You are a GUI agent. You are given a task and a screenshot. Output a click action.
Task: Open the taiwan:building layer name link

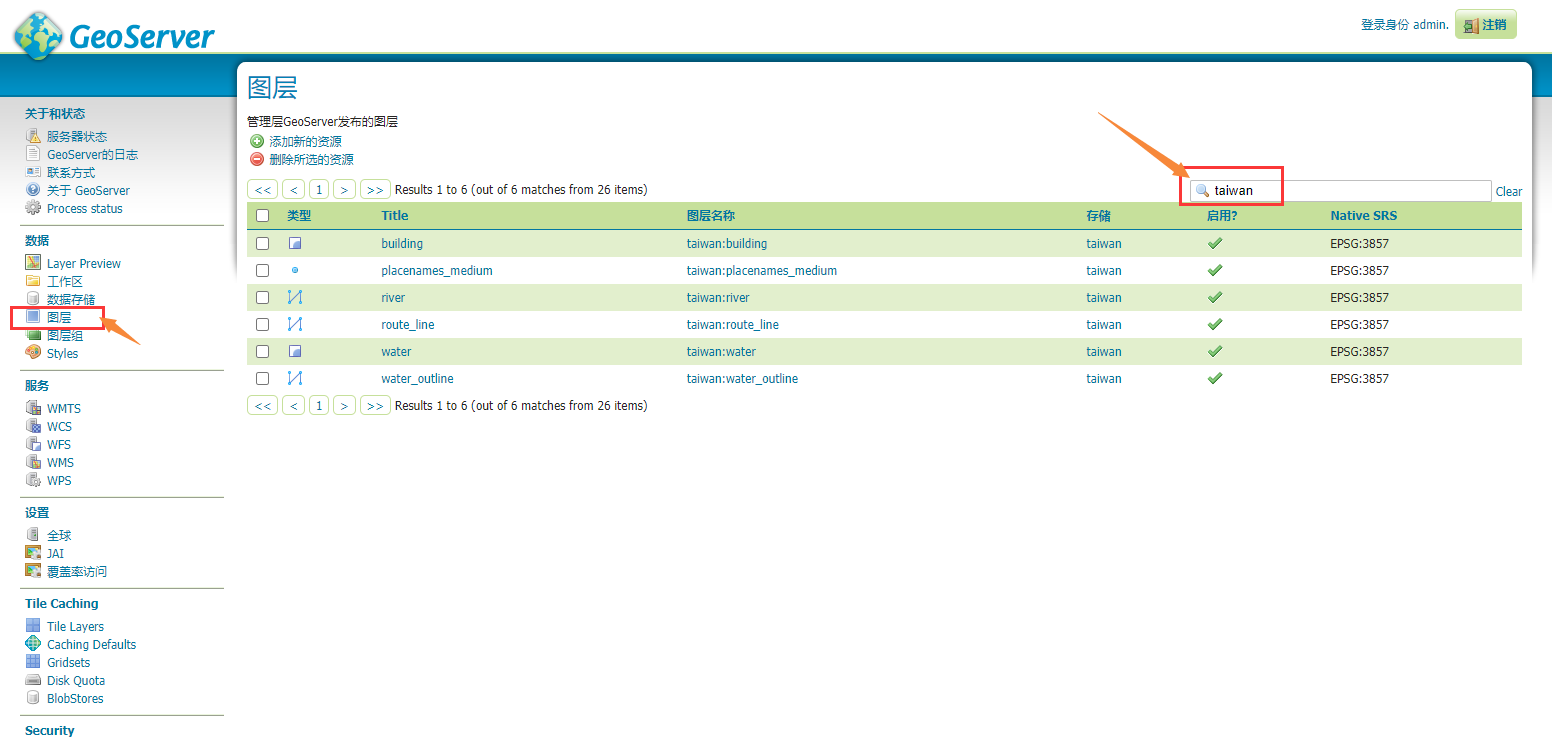coord(727,243)
